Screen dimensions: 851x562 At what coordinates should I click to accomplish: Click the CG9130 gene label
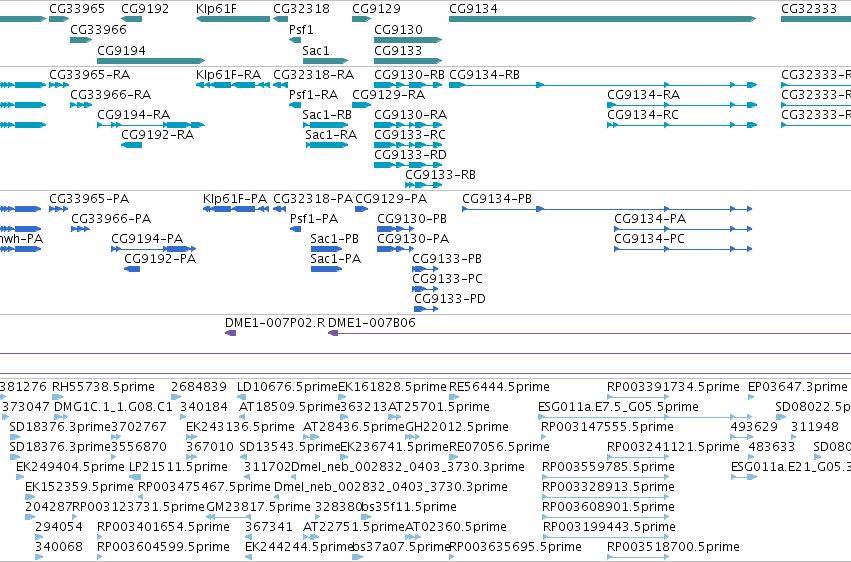(398, 29)
